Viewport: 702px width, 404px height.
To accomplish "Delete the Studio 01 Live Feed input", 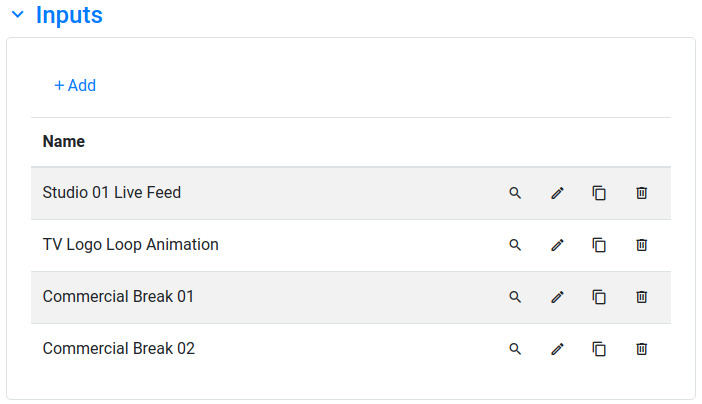I will point(642,193).
